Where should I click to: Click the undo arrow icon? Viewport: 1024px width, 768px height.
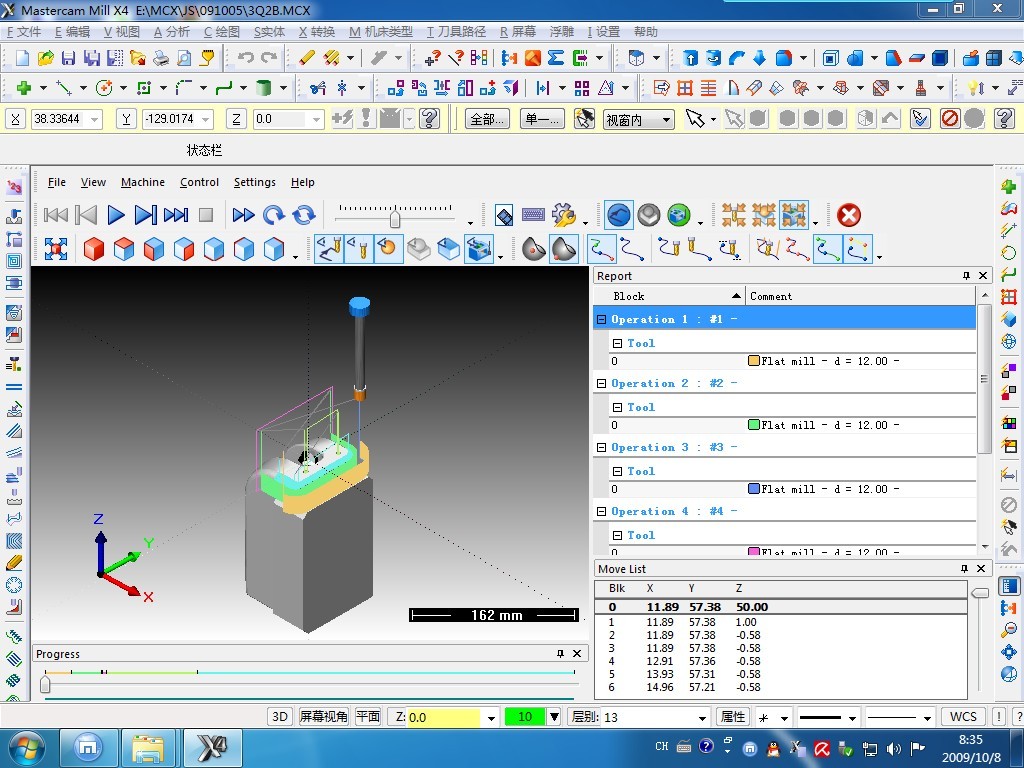pyautogui.click(x=246, y=58)
